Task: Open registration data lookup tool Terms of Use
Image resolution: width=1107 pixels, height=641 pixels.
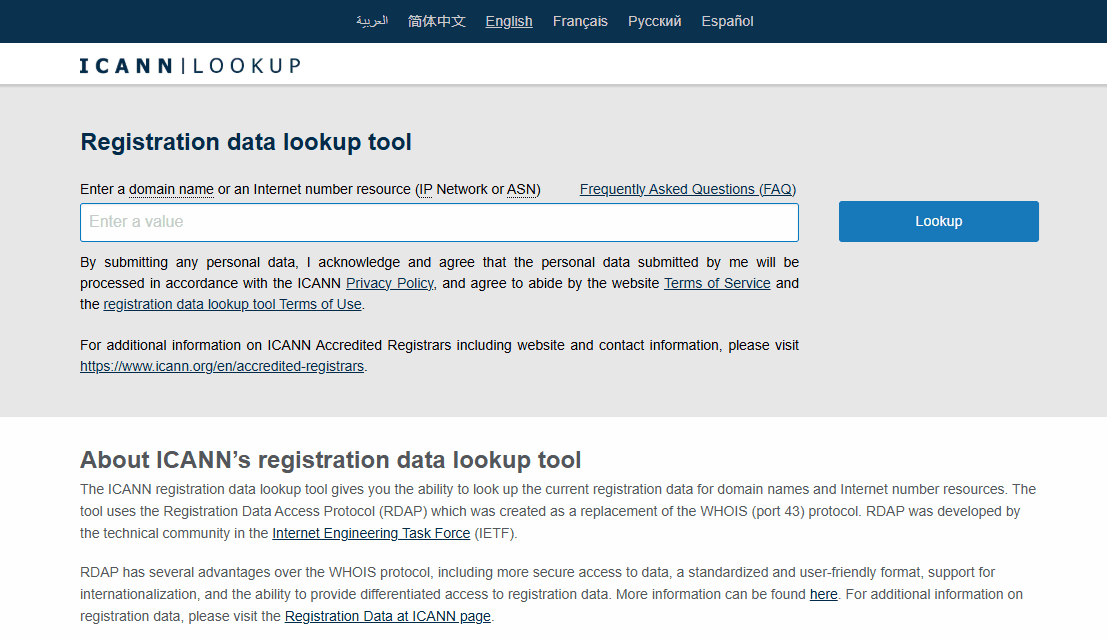Action: [232, 304]
